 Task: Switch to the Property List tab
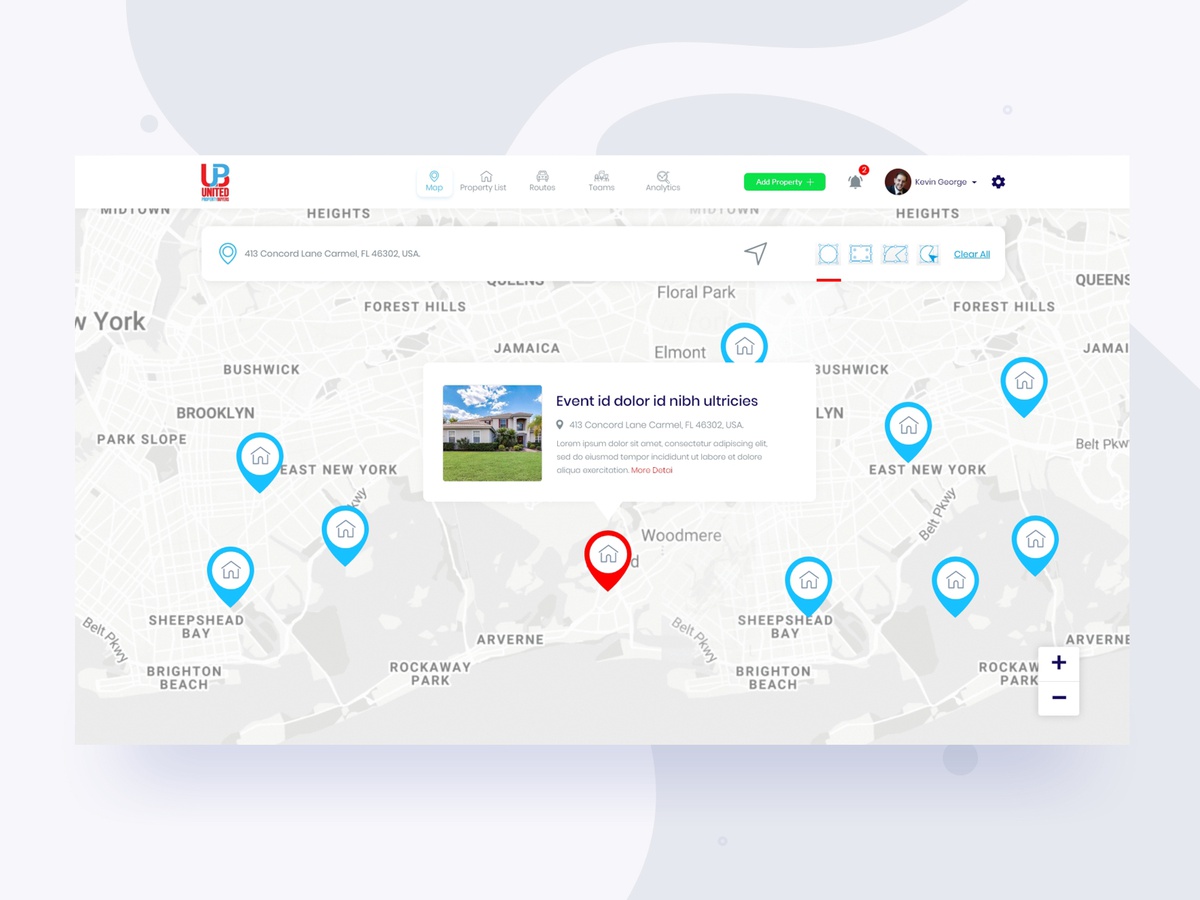pyautogui.click(x=483, y=181)
